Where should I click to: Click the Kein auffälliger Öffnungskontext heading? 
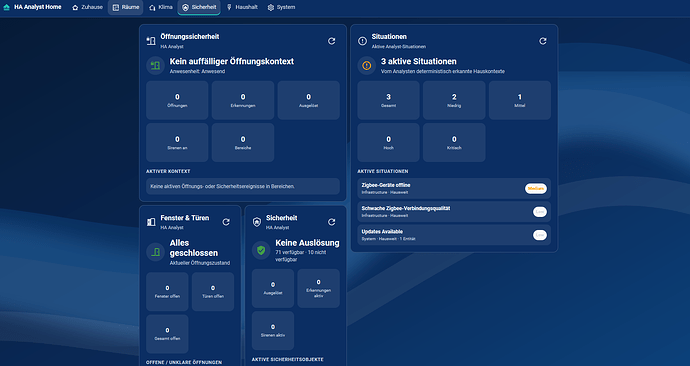232,61
